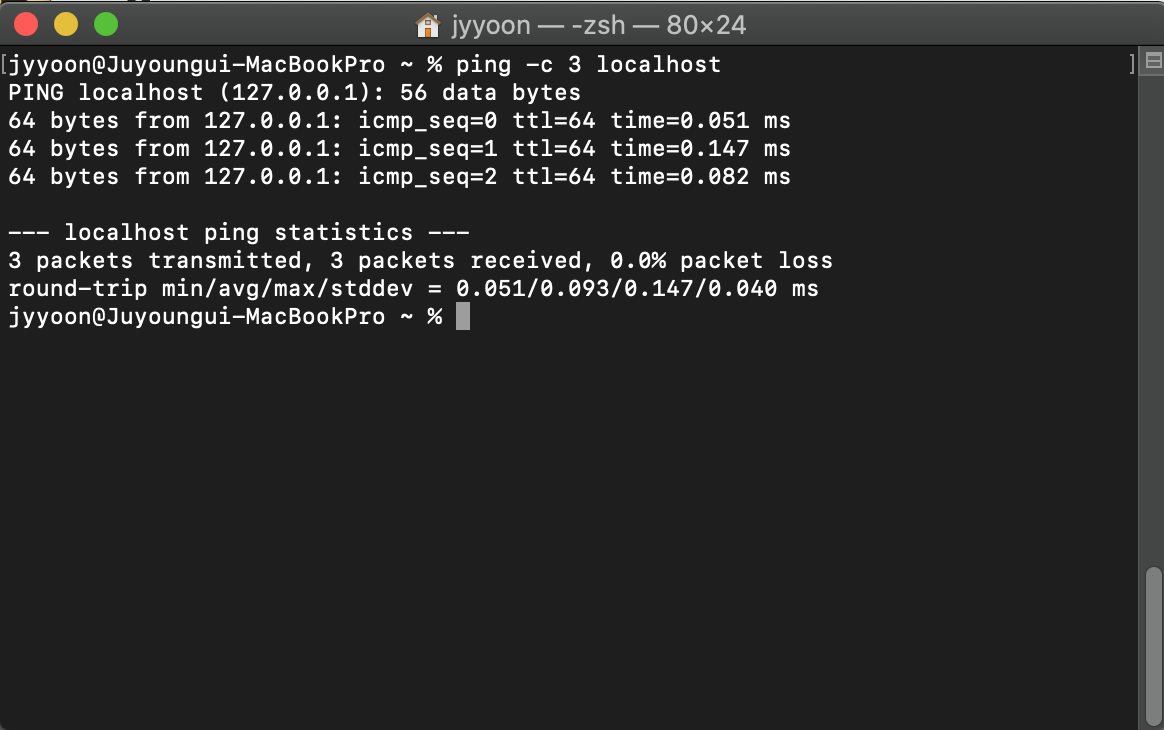Click the home folder icon in title bar
The height and width of the screenshot is (730, 1164).
[427, 25]
